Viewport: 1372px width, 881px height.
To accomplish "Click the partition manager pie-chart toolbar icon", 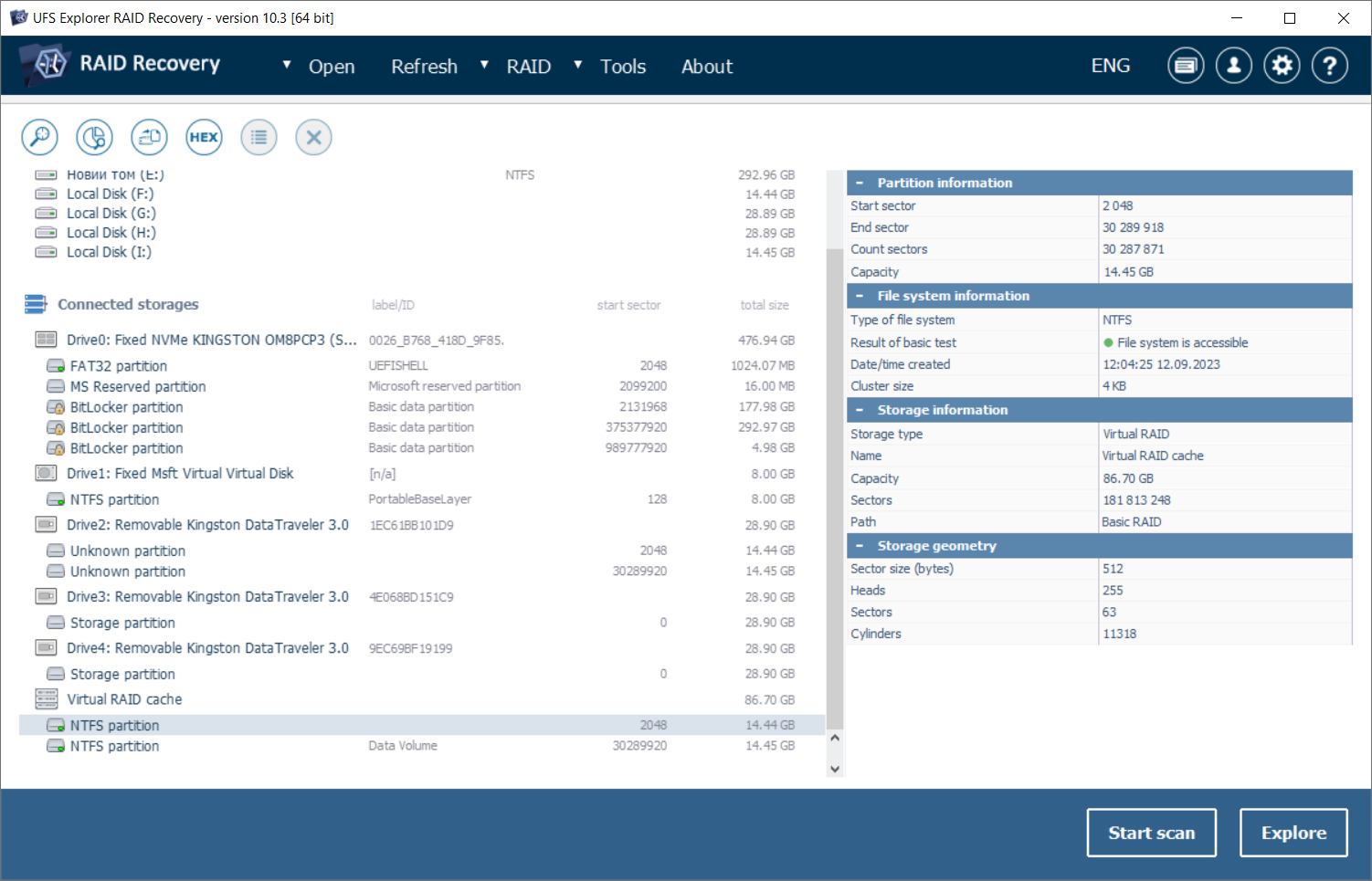I will pyautogui.click(x=94, y=138).
